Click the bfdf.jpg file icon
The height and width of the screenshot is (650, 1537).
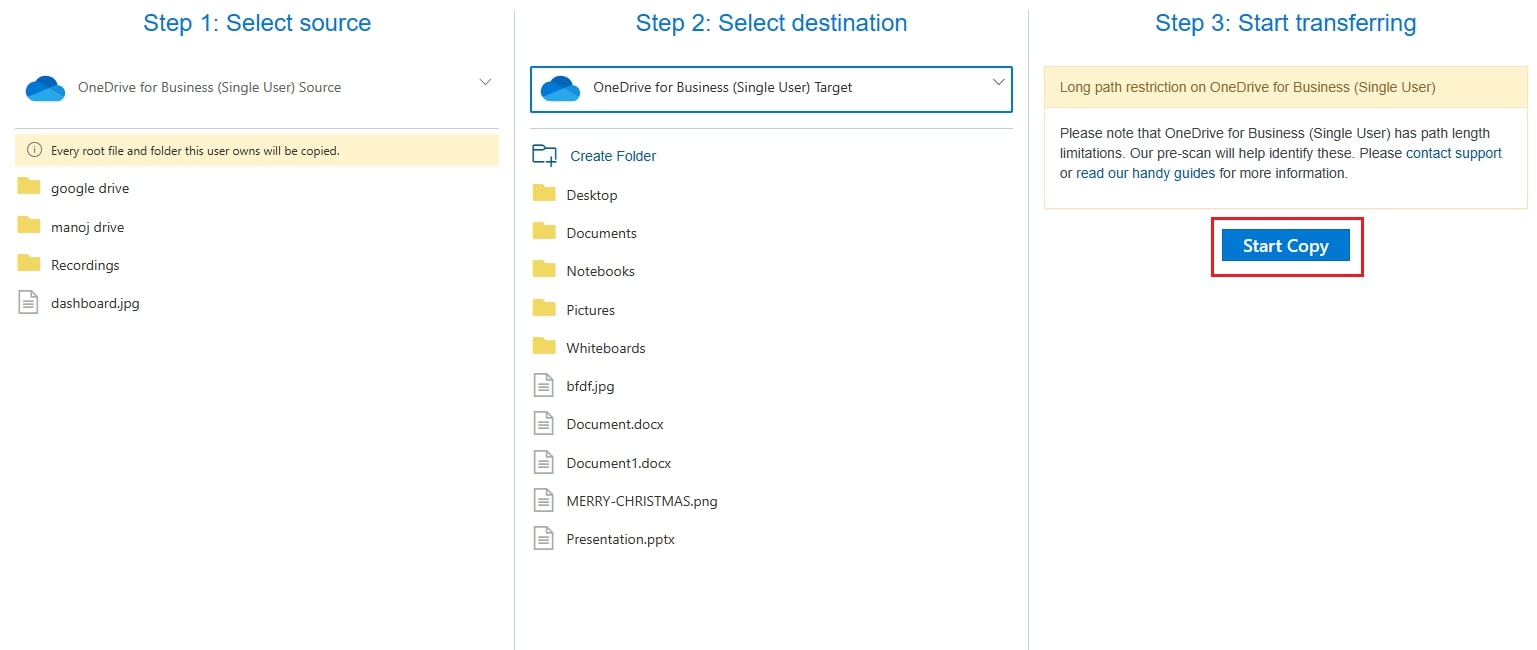543,385
